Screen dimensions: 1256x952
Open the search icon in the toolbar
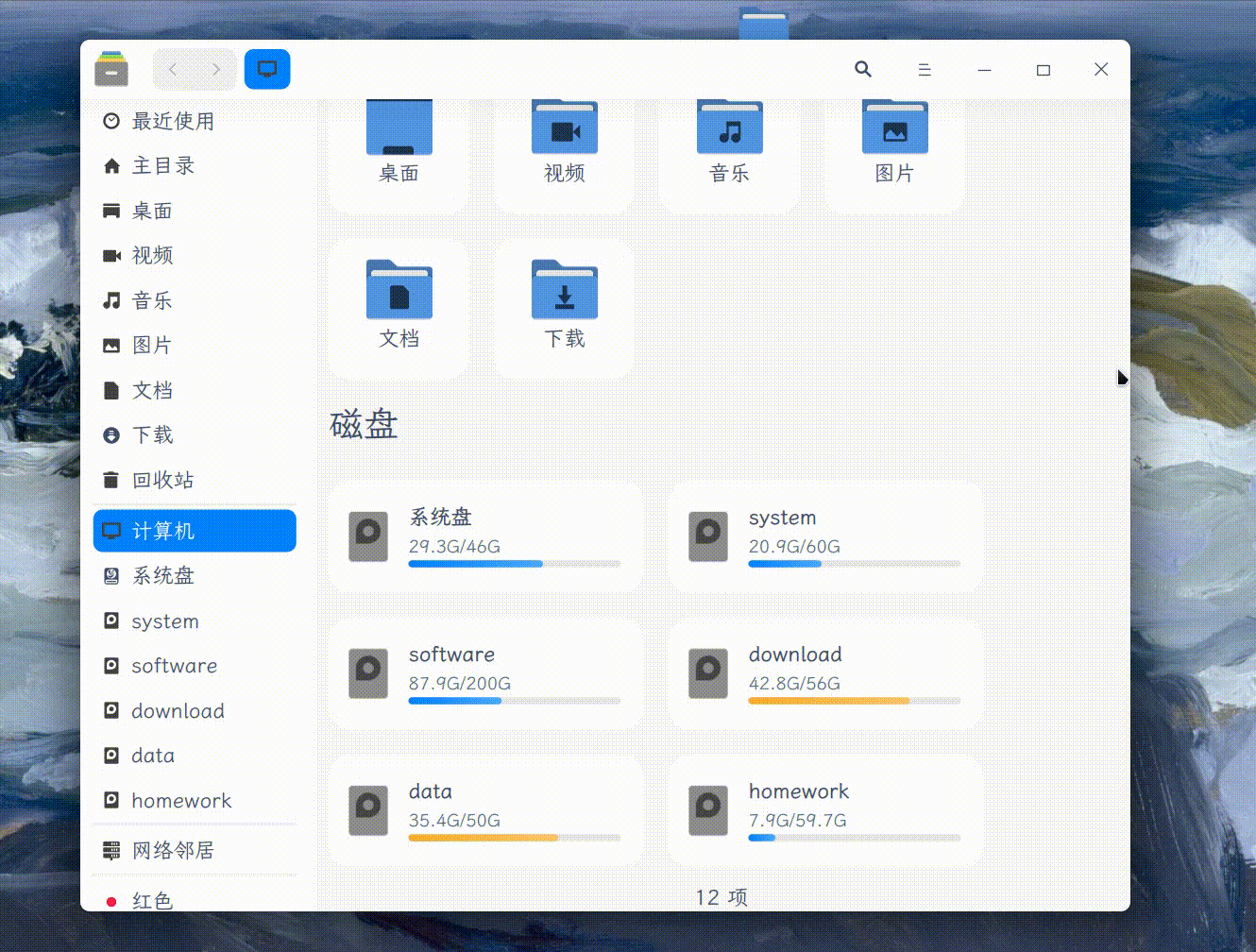point(862,69)
